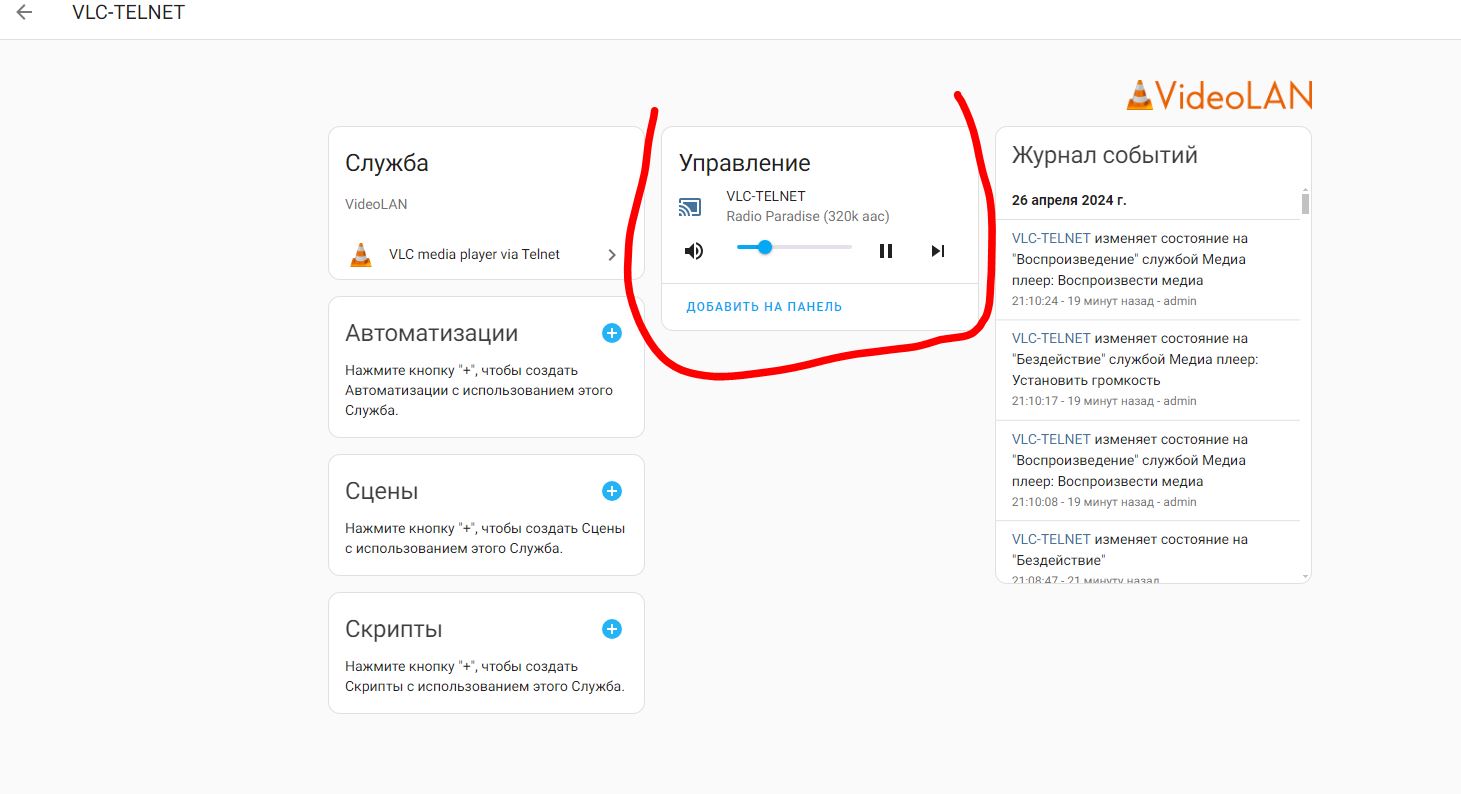Image resolution: width=1461 pixels, height=794 pixels.
Task: Click the Журнал событий heading
Action: pyautogui.click(x=1105, y=155)
